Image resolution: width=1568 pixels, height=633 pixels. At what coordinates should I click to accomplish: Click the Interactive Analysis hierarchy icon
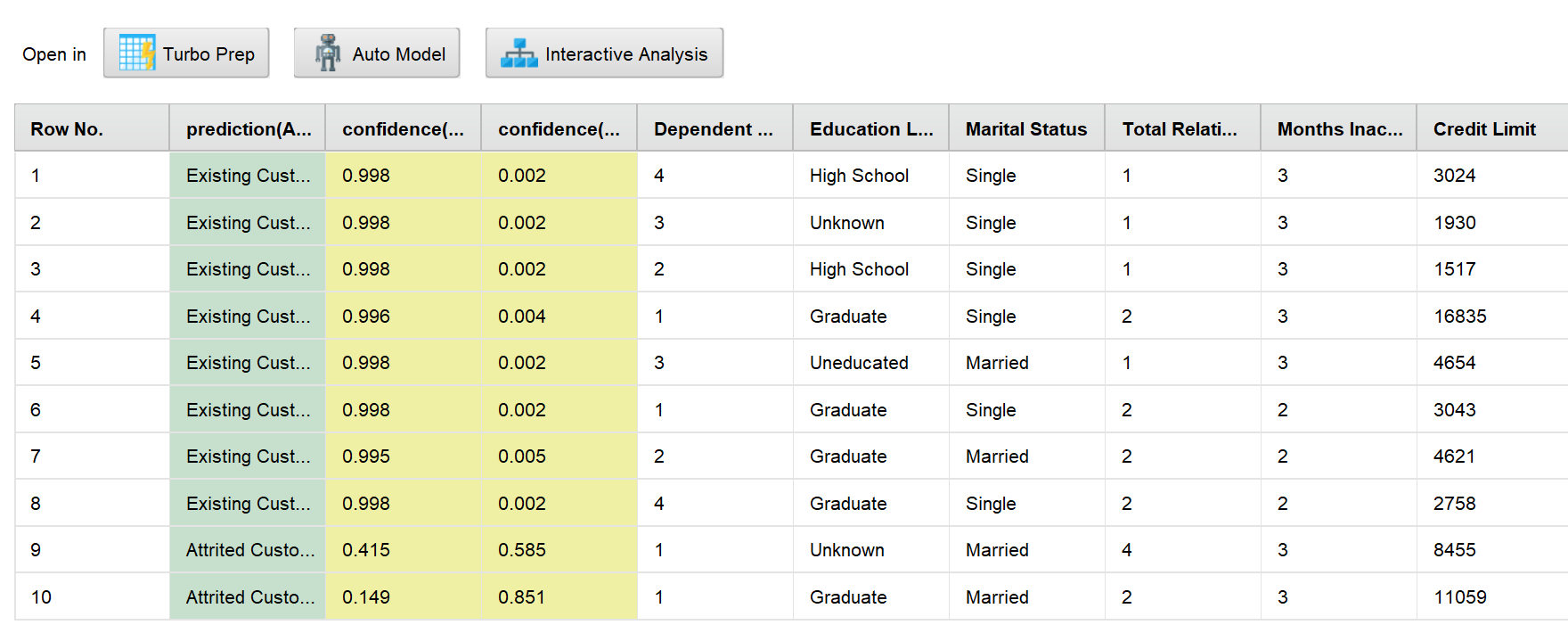[x=519, y=53]
